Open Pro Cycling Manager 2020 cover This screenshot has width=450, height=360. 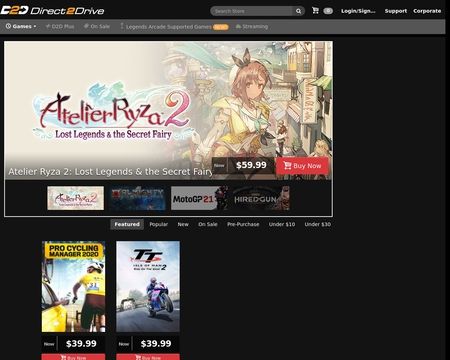[x=74, y=287]
